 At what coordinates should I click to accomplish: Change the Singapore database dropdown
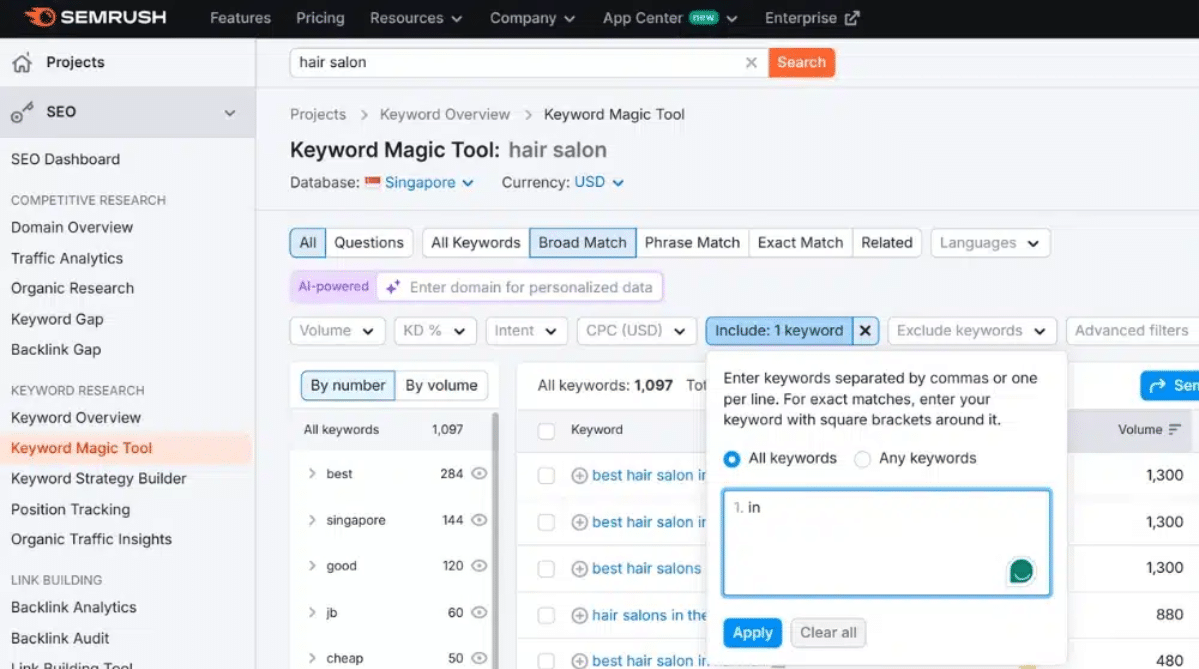coord(429,183)
